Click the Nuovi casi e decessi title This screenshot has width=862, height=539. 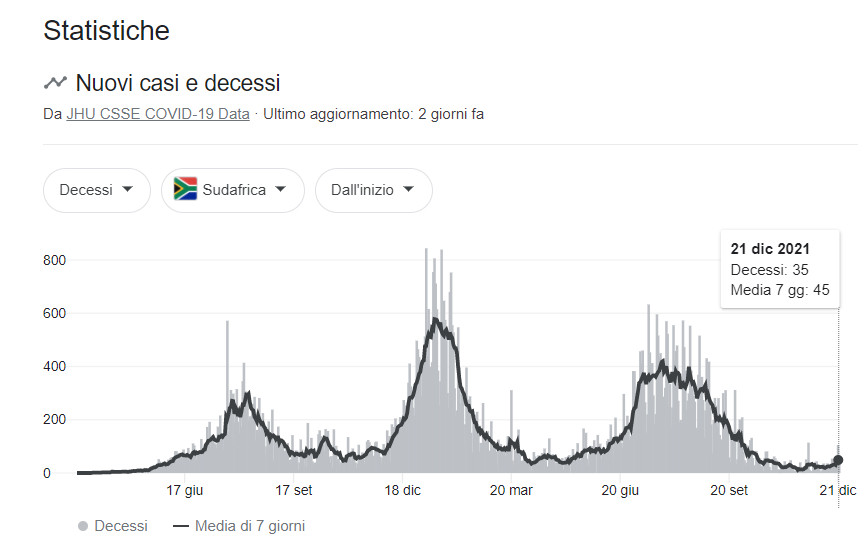tap(178, 83)
